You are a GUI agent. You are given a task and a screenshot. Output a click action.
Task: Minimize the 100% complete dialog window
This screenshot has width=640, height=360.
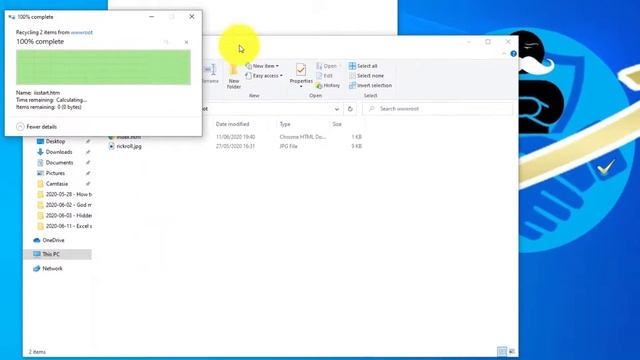point(152,17)
